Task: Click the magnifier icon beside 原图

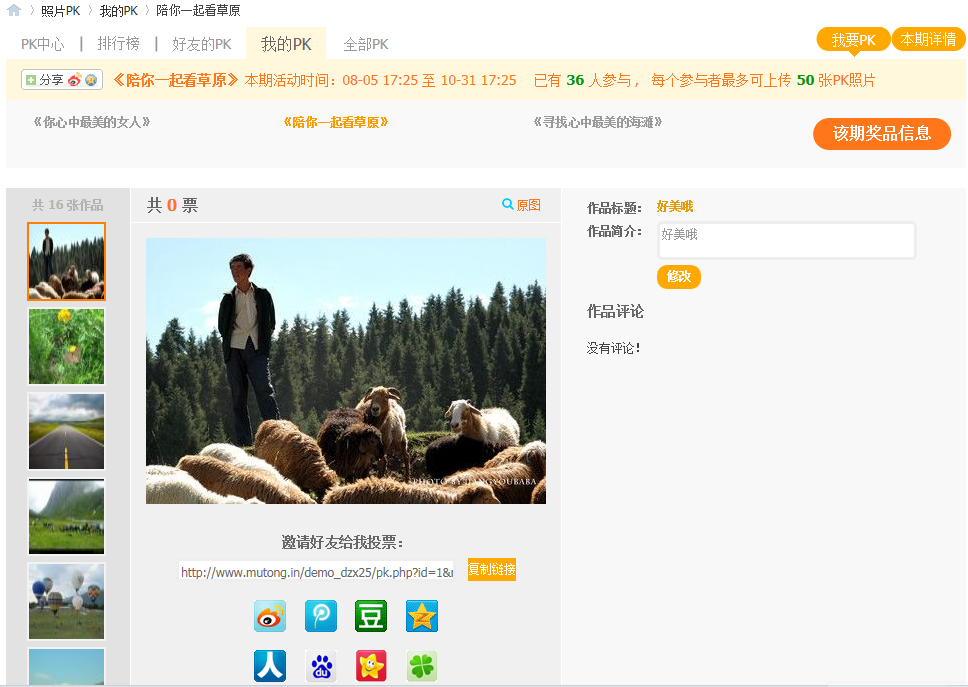Action: (x=507, y=204)
